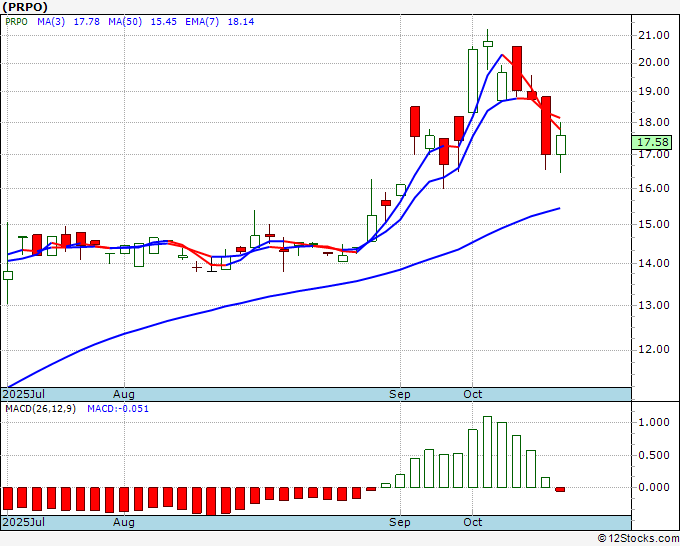Click the MACD(26,12,9) label
The image size is (680, 546).
coord(40,409)
